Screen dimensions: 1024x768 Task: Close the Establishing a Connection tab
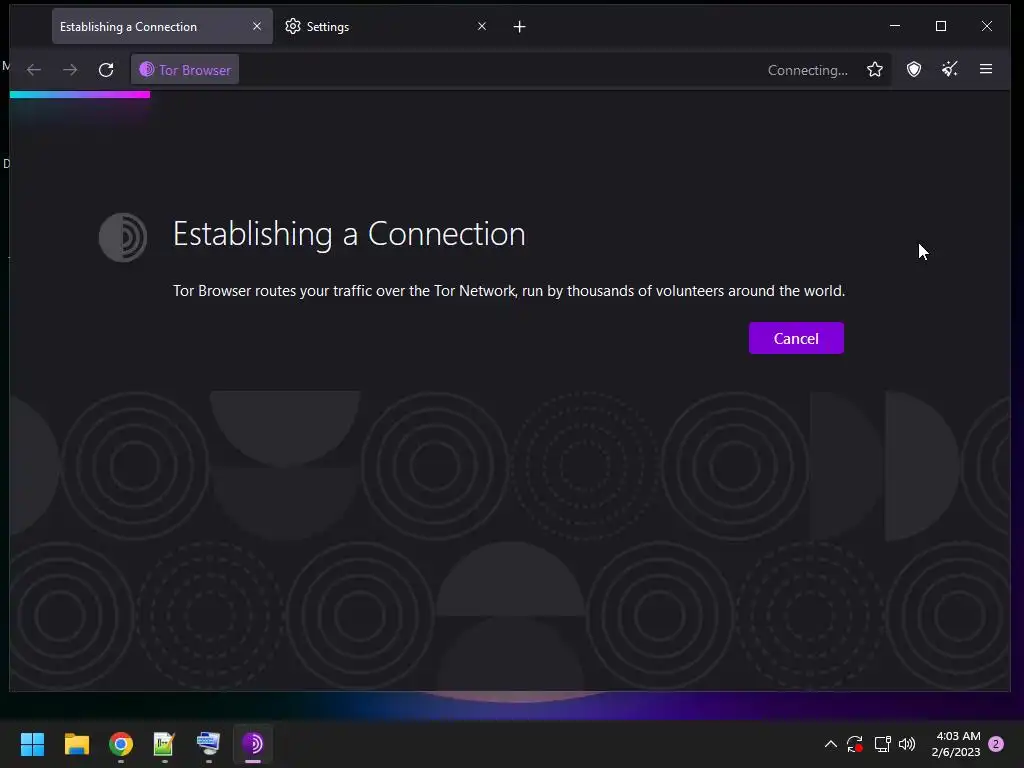[x=257, y=26]
